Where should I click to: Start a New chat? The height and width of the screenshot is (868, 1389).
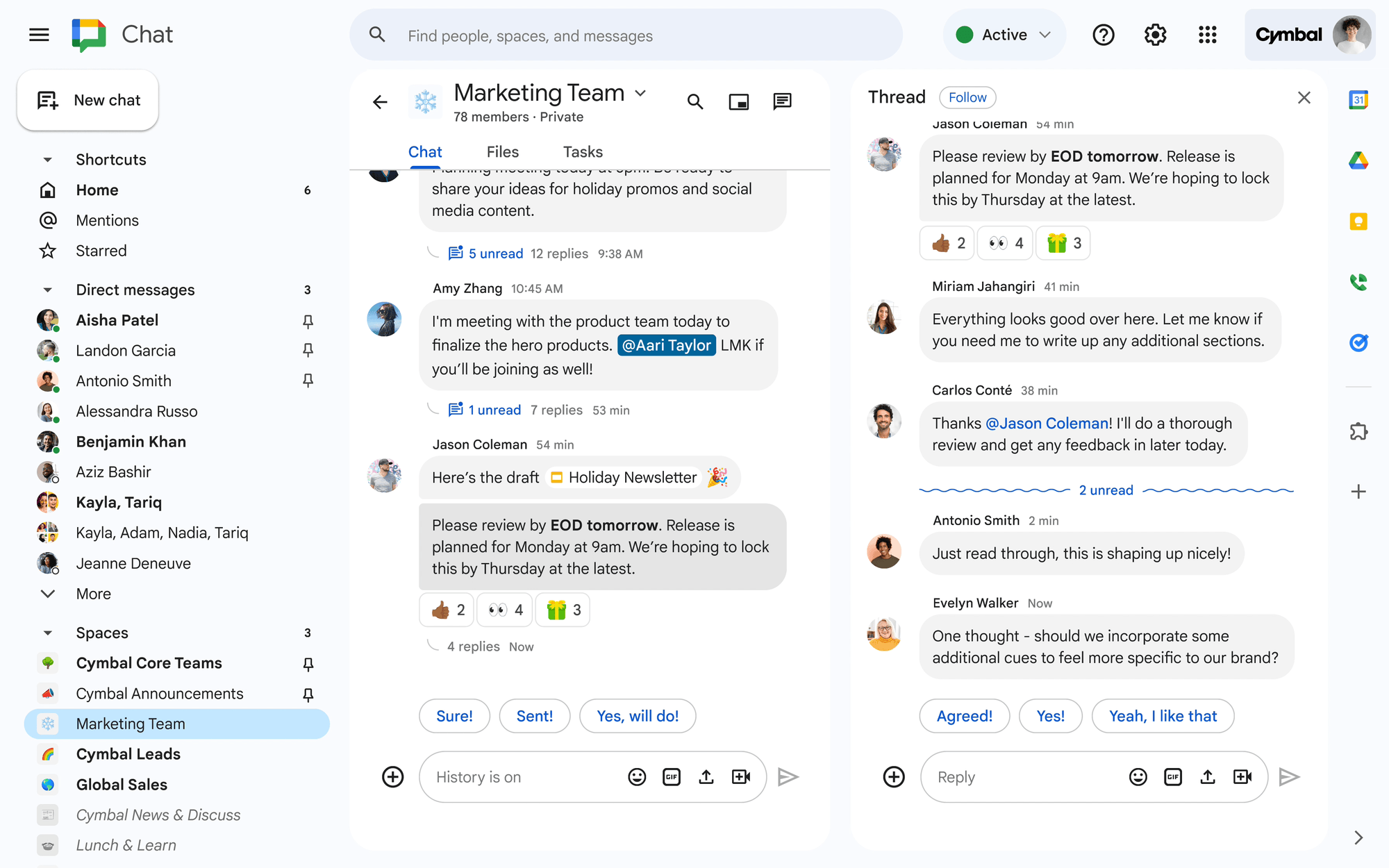(x=88, y=100)
